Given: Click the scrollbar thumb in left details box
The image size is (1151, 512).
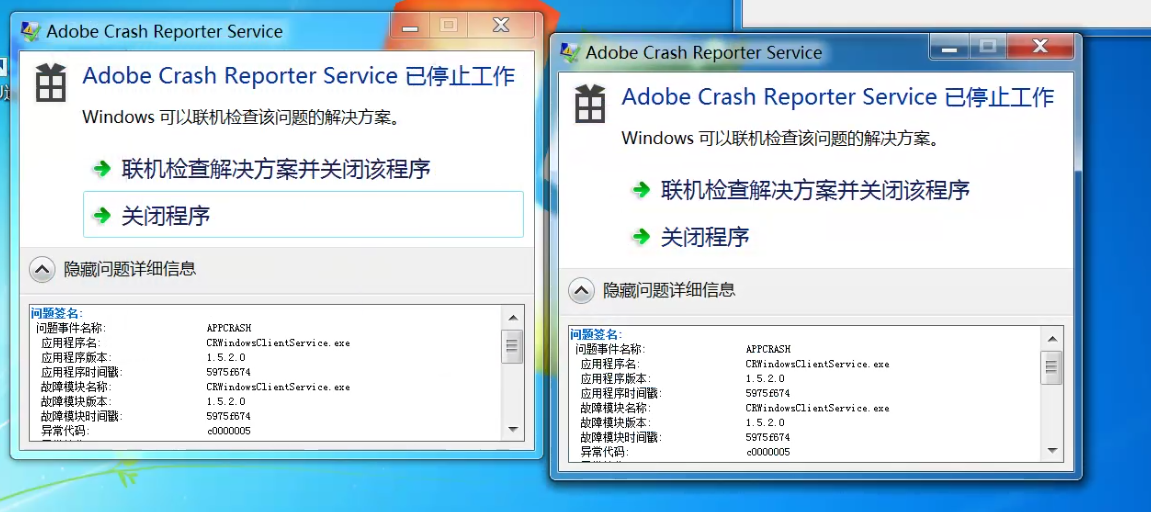Looking at the screenshot, I should click(512, 346).
